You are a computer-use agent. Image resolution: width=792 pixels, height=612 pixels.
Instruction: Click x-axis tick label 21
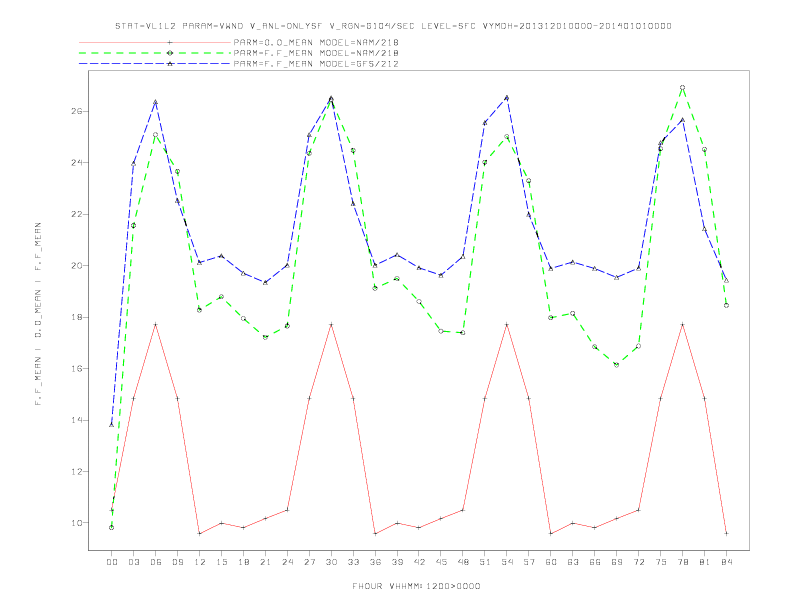265,562
